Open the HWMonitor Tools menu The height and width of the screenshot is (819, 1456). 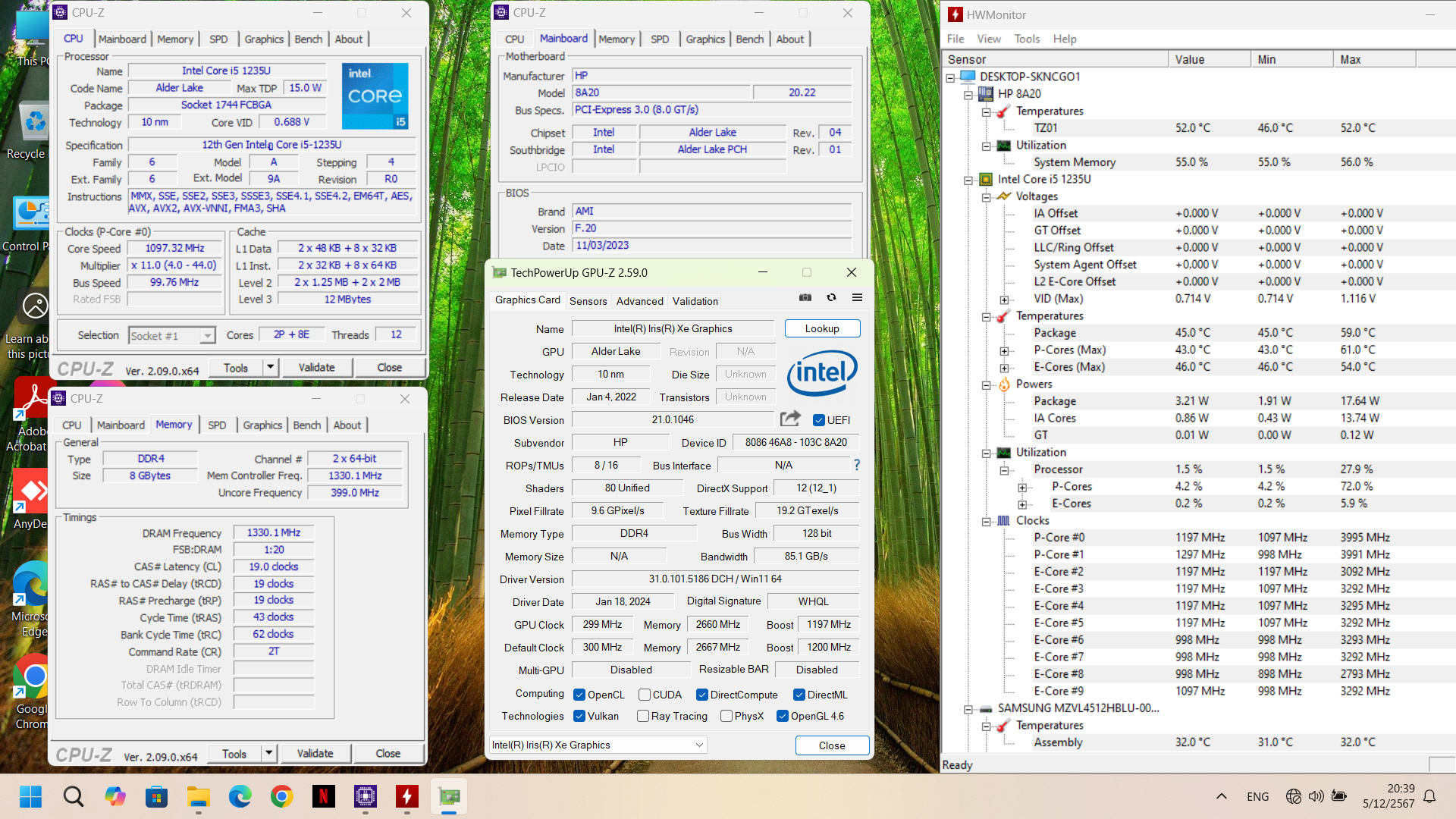[1027, 39]
